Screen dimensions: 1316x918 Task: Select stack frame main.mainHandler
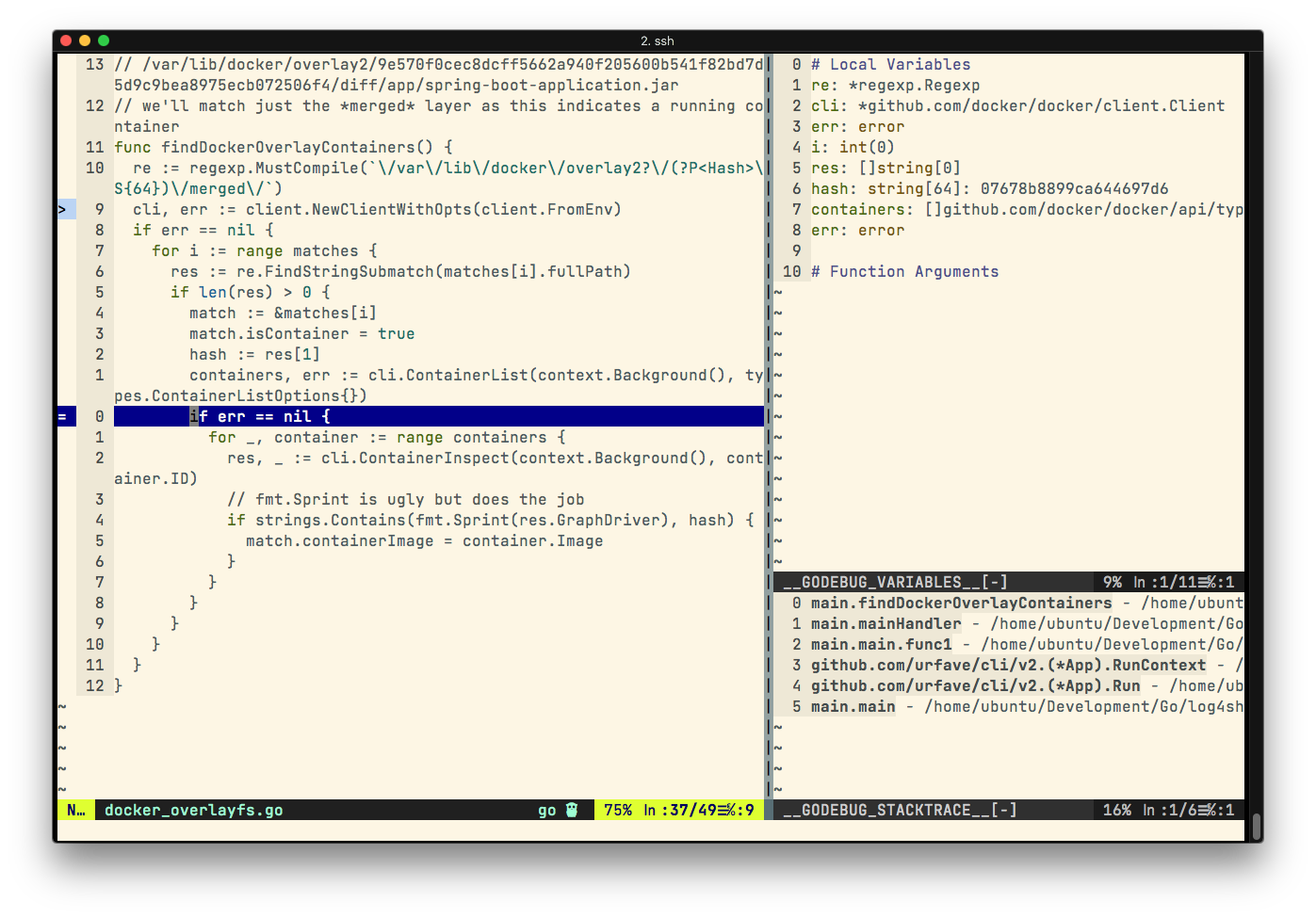tap(886, 623)
